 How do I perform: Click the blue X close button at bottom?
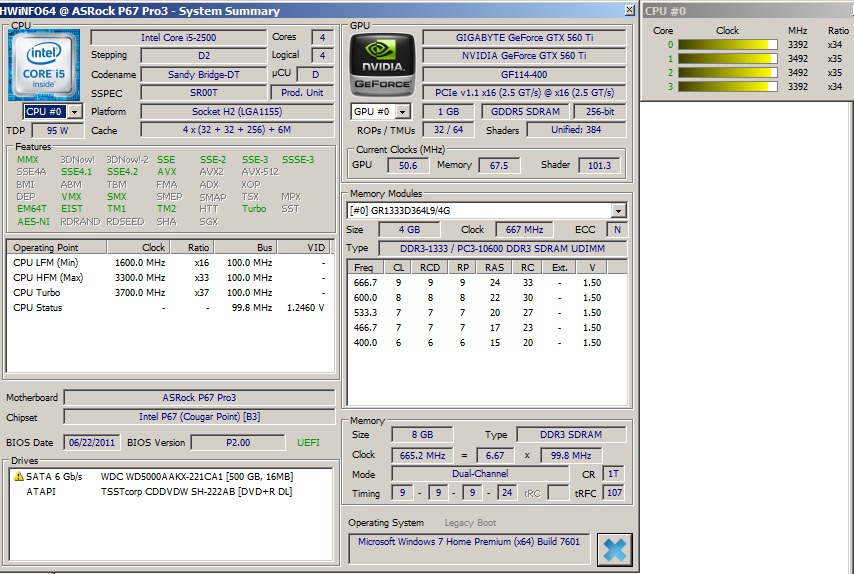(614, 549)
